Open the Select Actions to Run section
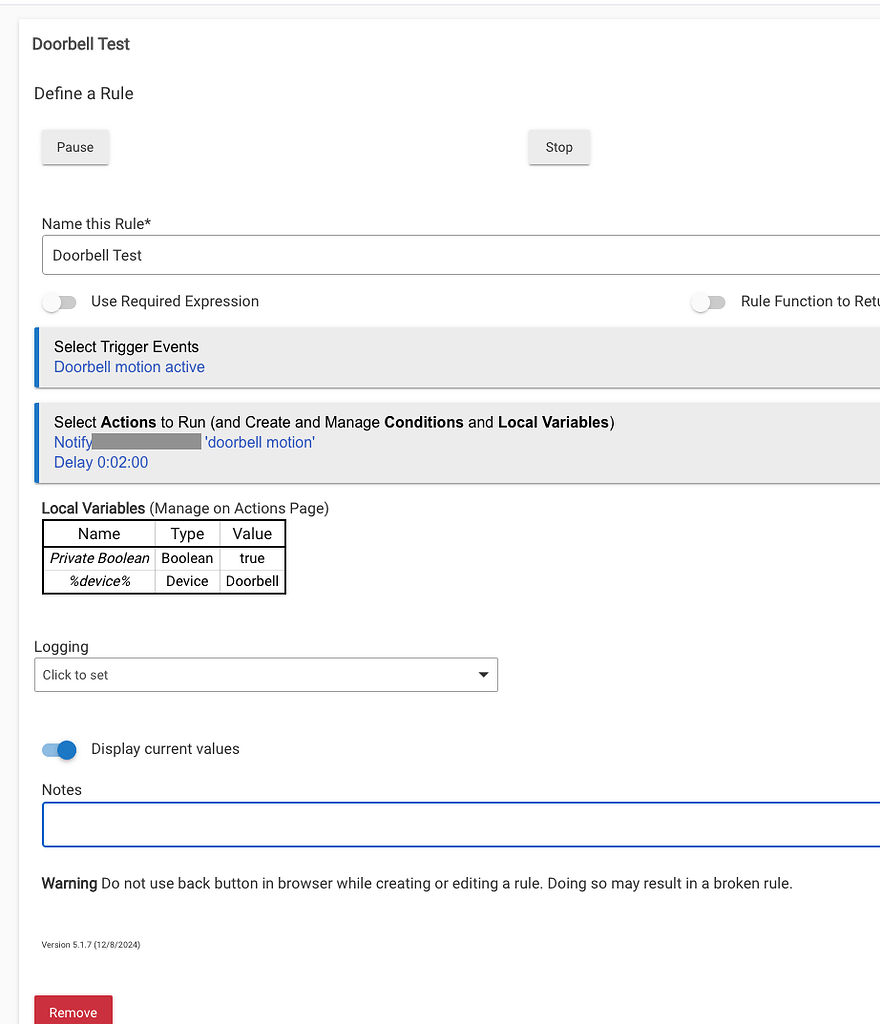This screenshot has width=880, height=1024. [x=200, y=422]
